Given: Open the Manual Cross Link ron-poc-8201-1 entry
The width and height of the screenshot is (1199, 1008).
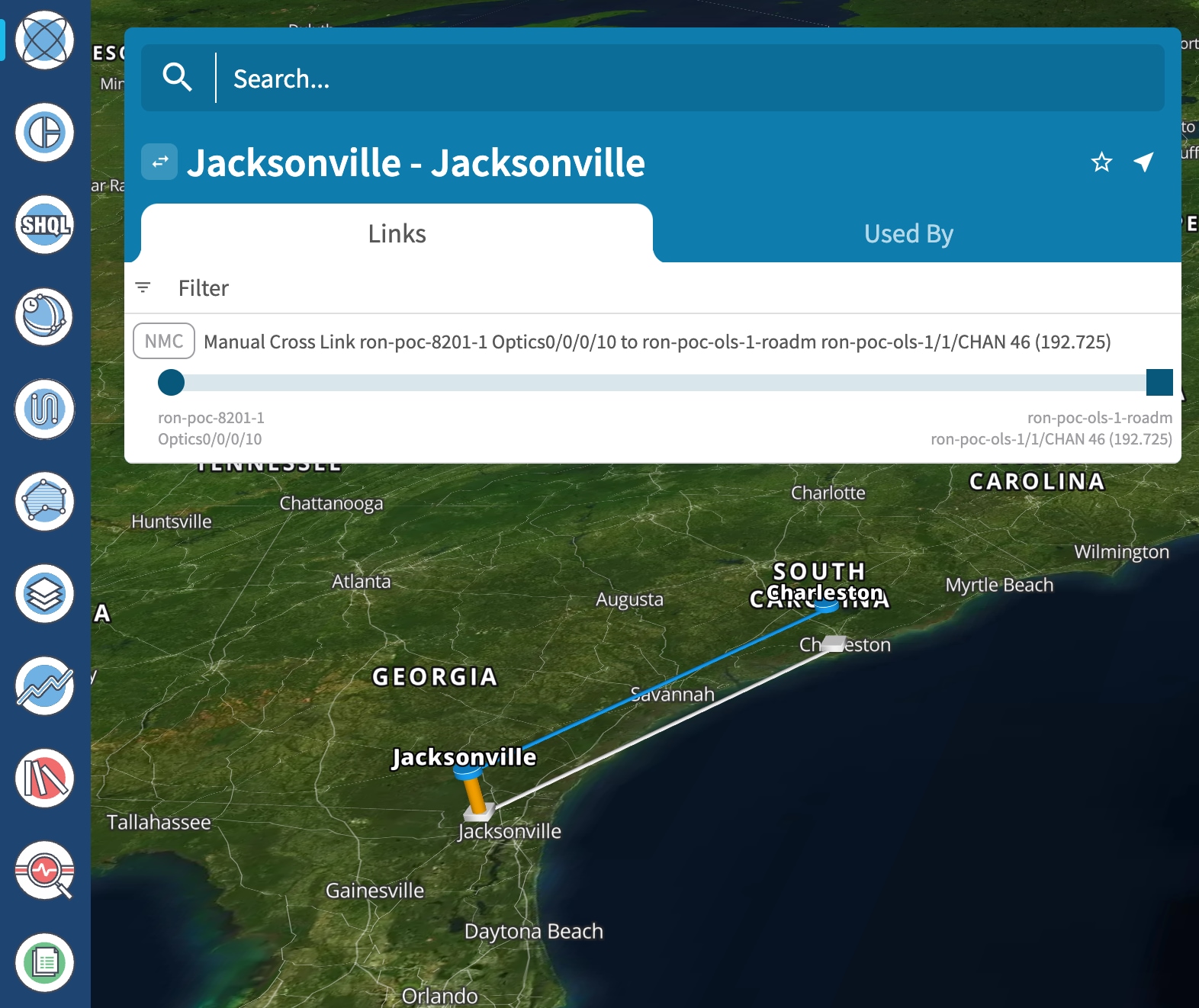Looking at the screenshot, I should click(x=657, y=342).
